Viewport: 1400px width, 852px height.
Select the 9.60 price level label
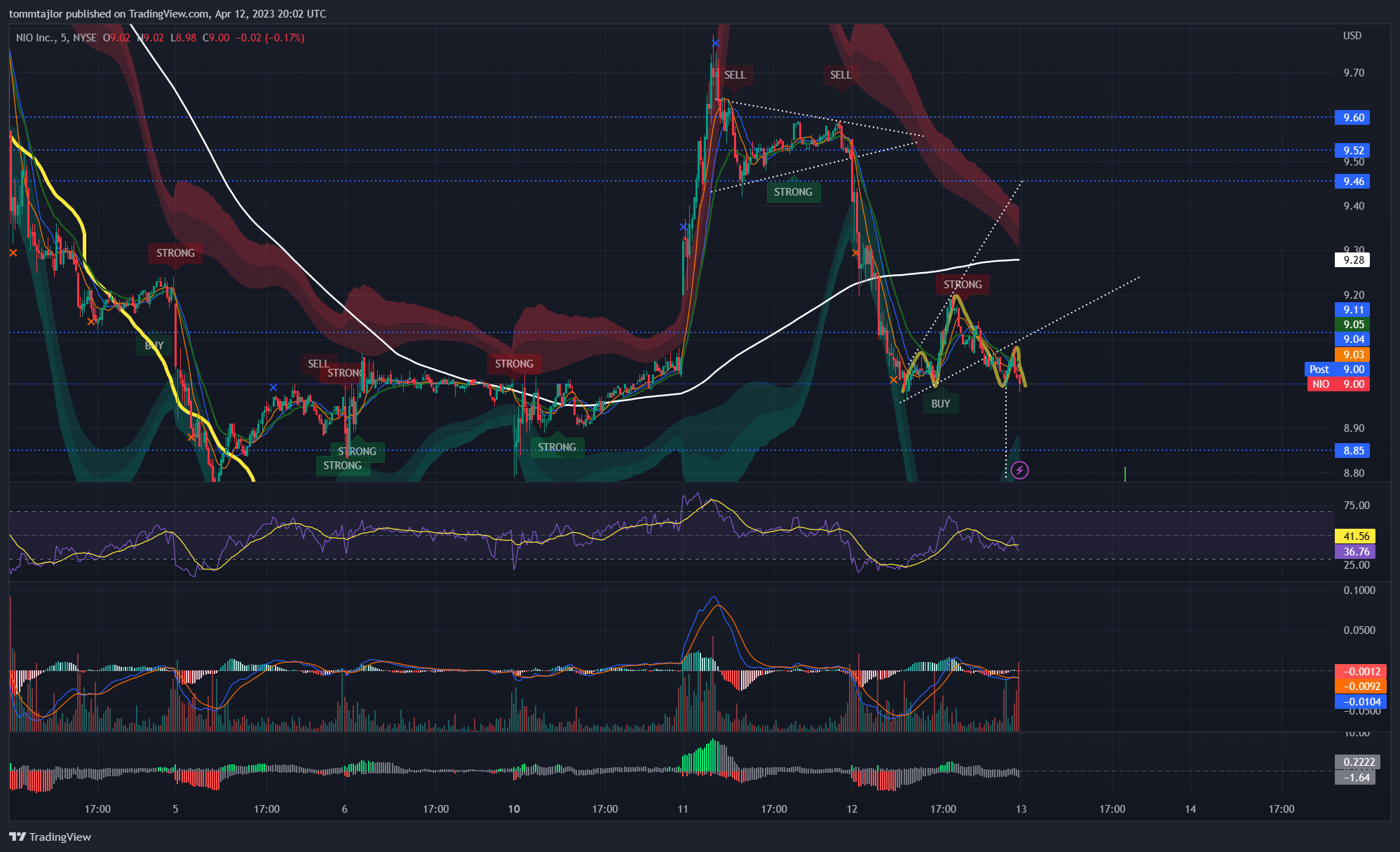point(1352,117)
